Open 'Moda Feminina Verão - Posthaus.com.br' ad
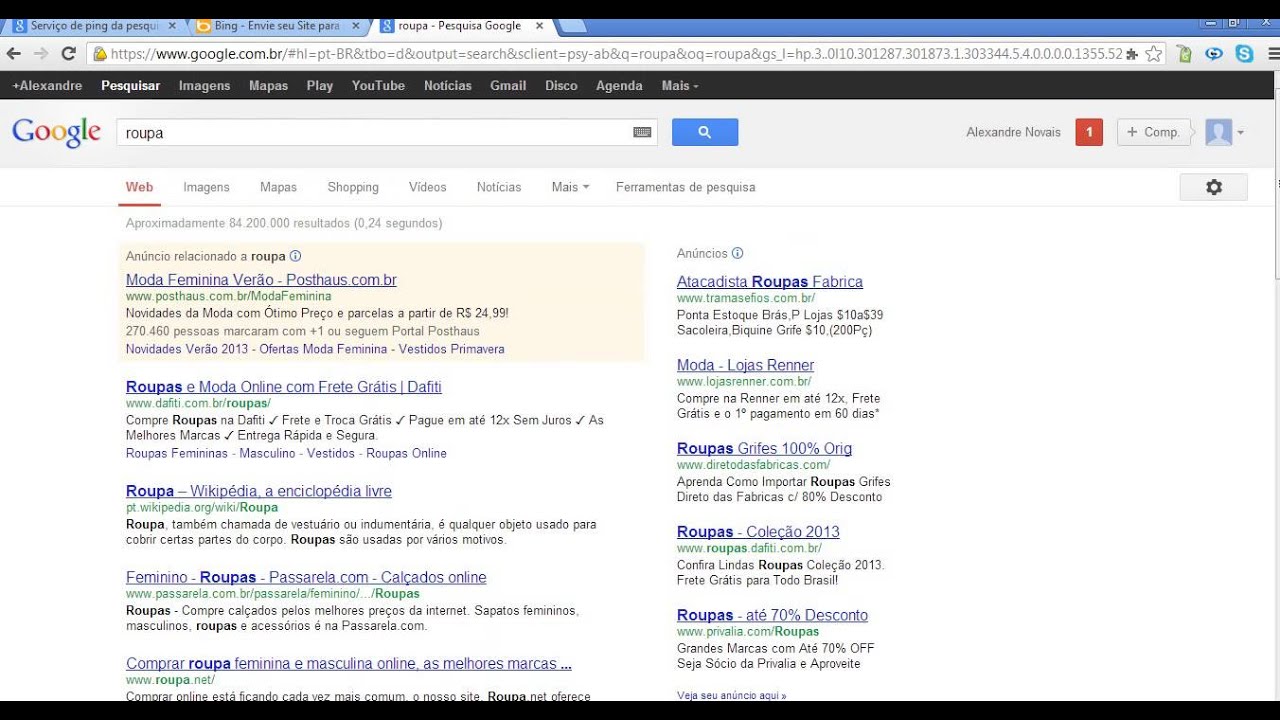This screenshot has height=720, width=1280. click(x=261, y=280)
